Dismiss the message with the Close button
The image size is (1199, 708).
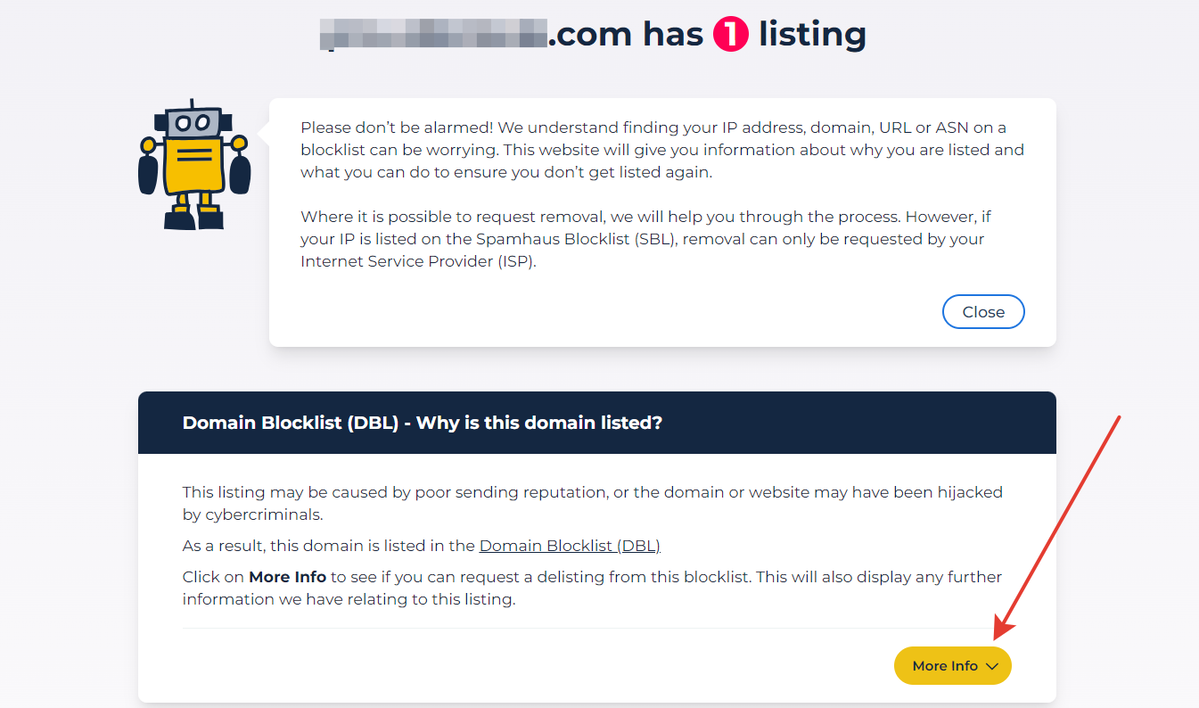pos(983,312)
